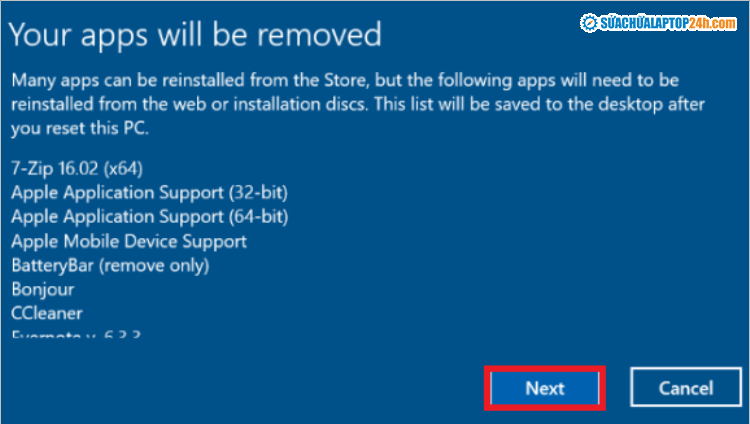Click the Next button
The width and height of the screenshot is (750, 424).
(544, 388)
